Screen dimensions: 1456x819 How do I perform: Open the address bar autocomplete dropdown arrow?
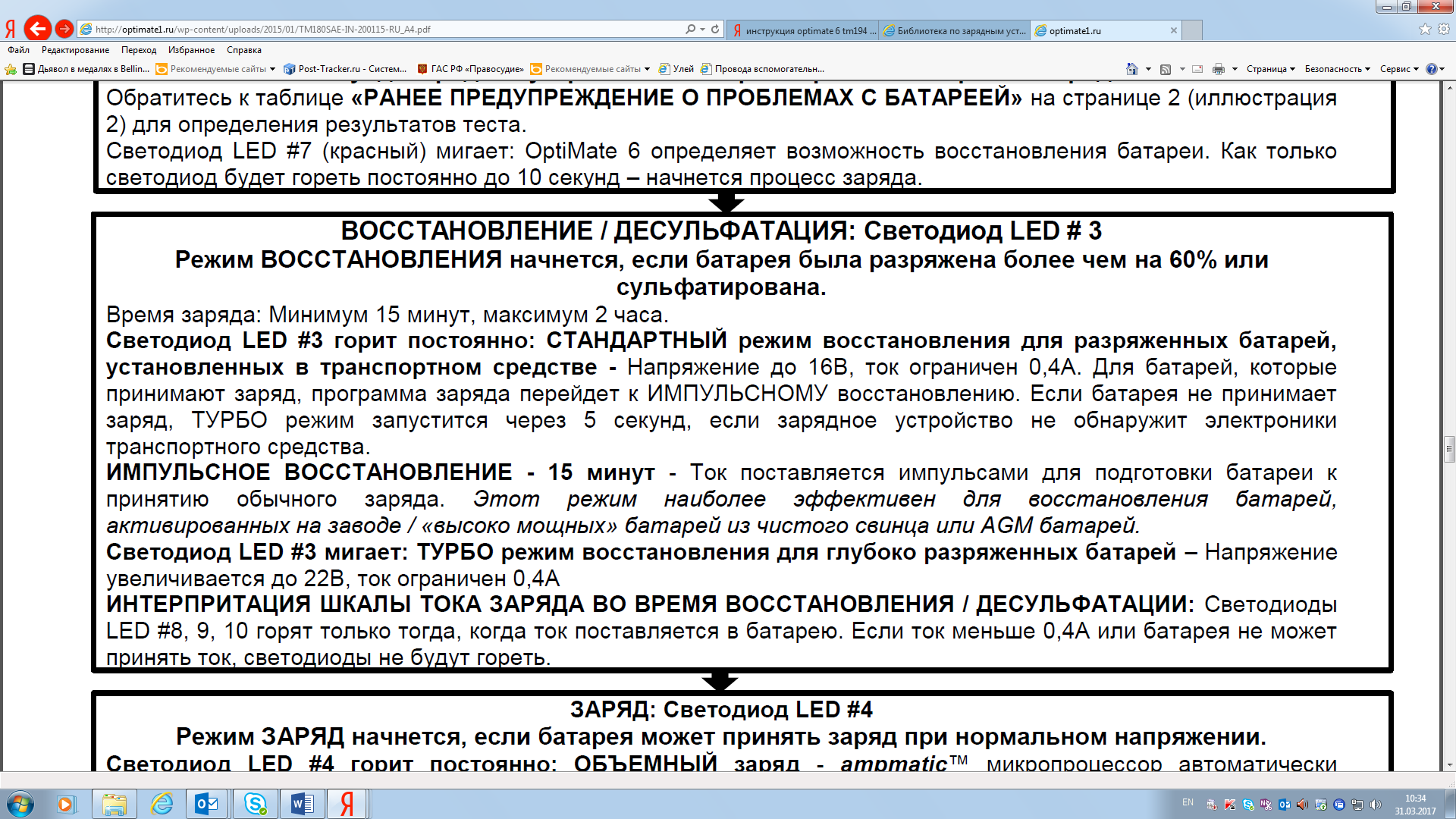click(x=703, y=29)
